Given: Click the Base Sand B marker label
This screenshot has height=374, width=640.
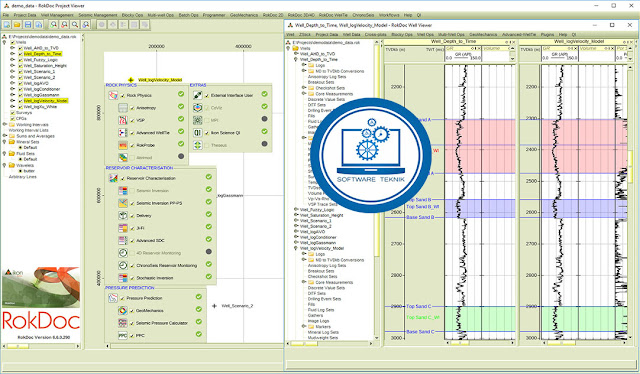Looking at the screenshot, I should point(420,217).
